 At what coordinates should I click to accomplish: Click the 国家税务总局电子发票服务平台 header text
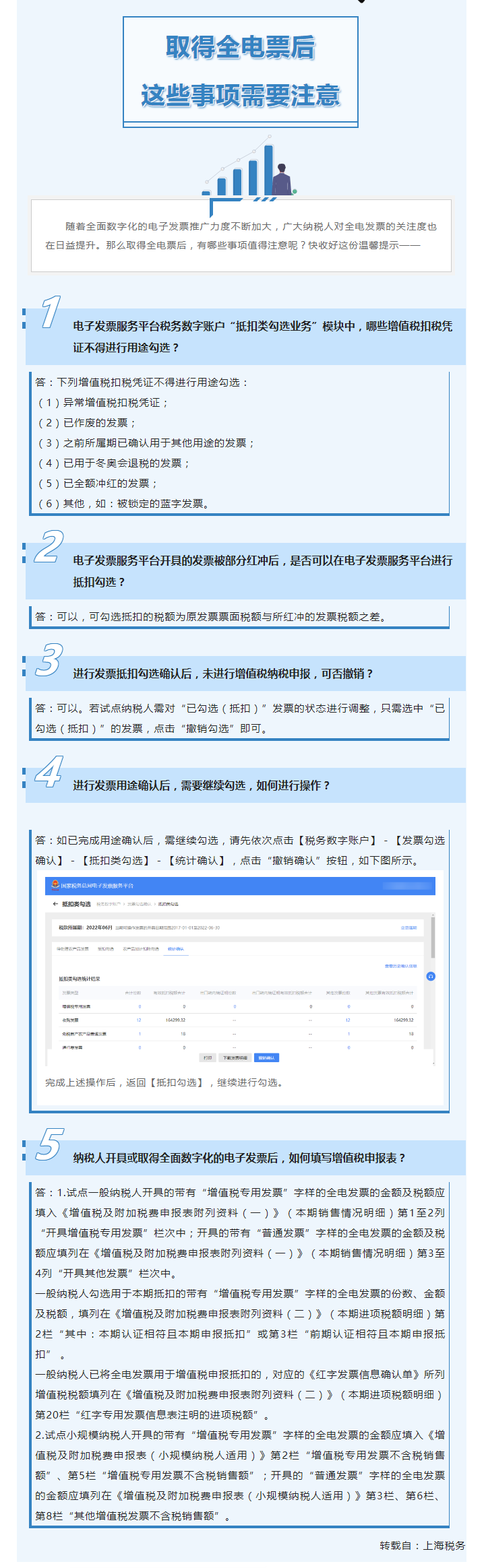97,886
